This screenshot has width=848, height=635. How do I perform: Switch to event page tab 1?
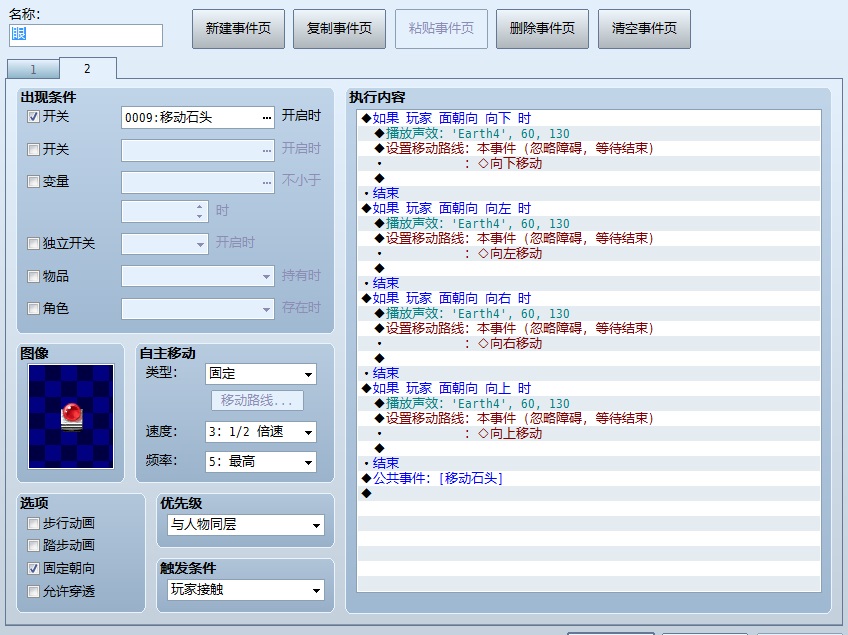pyautogui.click(x=33, y=69)
